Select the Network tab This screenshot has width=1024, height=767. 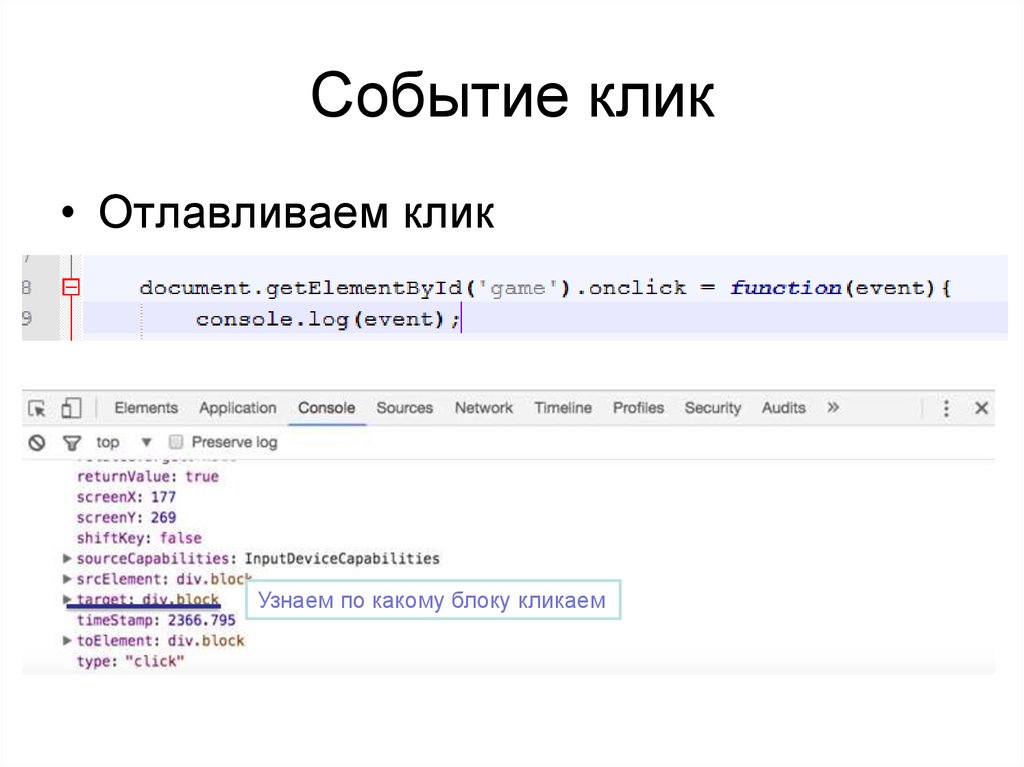483,408
